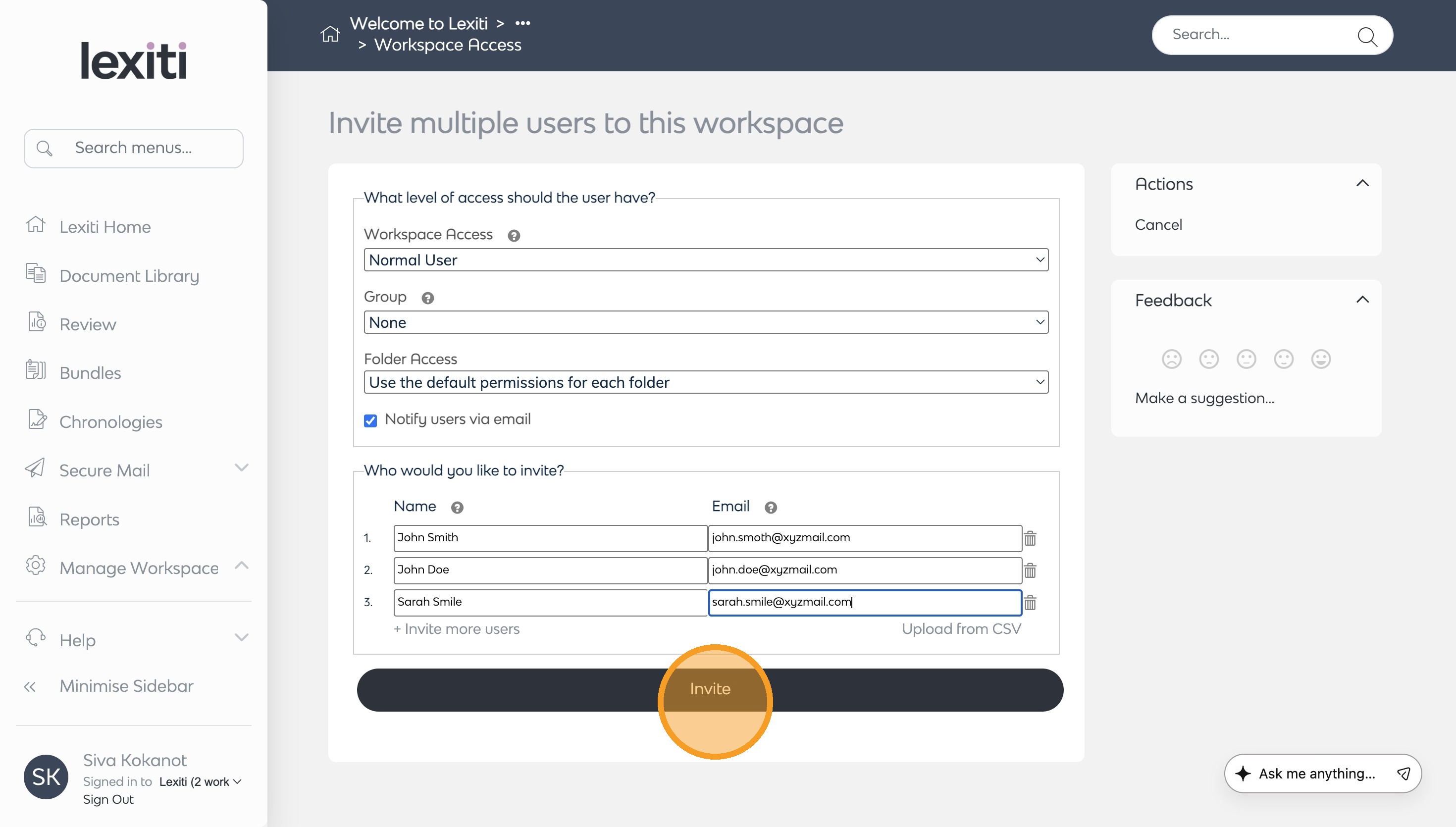This screenshot has height=827, width=1456.
Task: Click the Group help question icon
Action: tap(427, 298)
